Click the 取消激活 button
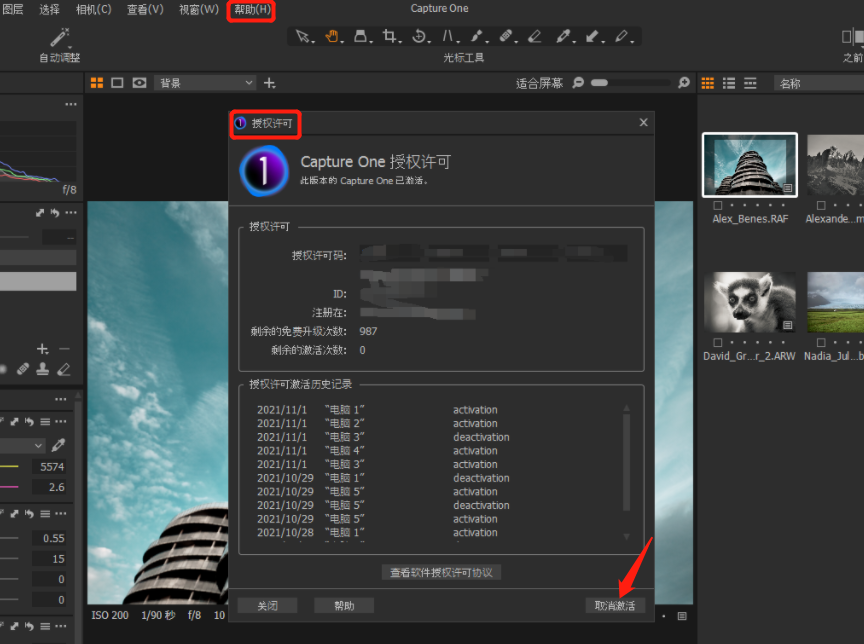This screenshot has width=864, height=644. pos(615,605)
